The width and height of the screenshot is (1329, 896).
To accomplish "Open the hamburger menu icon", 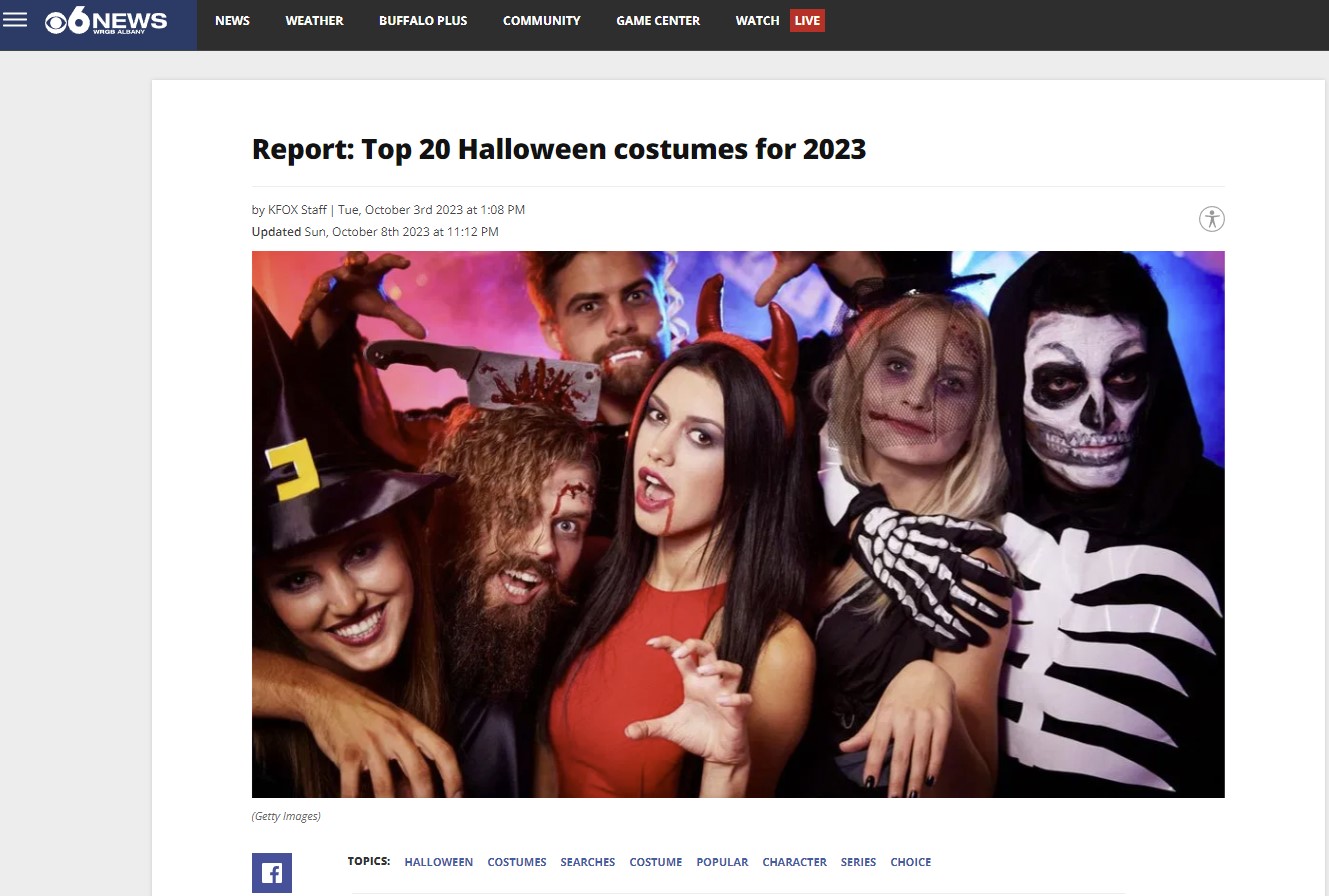I will point(15,20).
